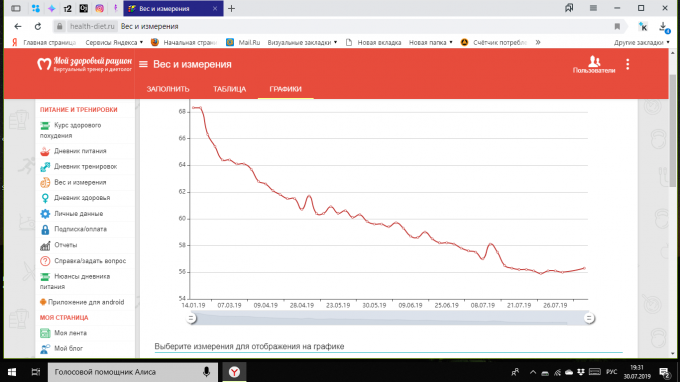Screen dimensions: 680x382
Task: Open the health diary icon
Action: (45, 198)
